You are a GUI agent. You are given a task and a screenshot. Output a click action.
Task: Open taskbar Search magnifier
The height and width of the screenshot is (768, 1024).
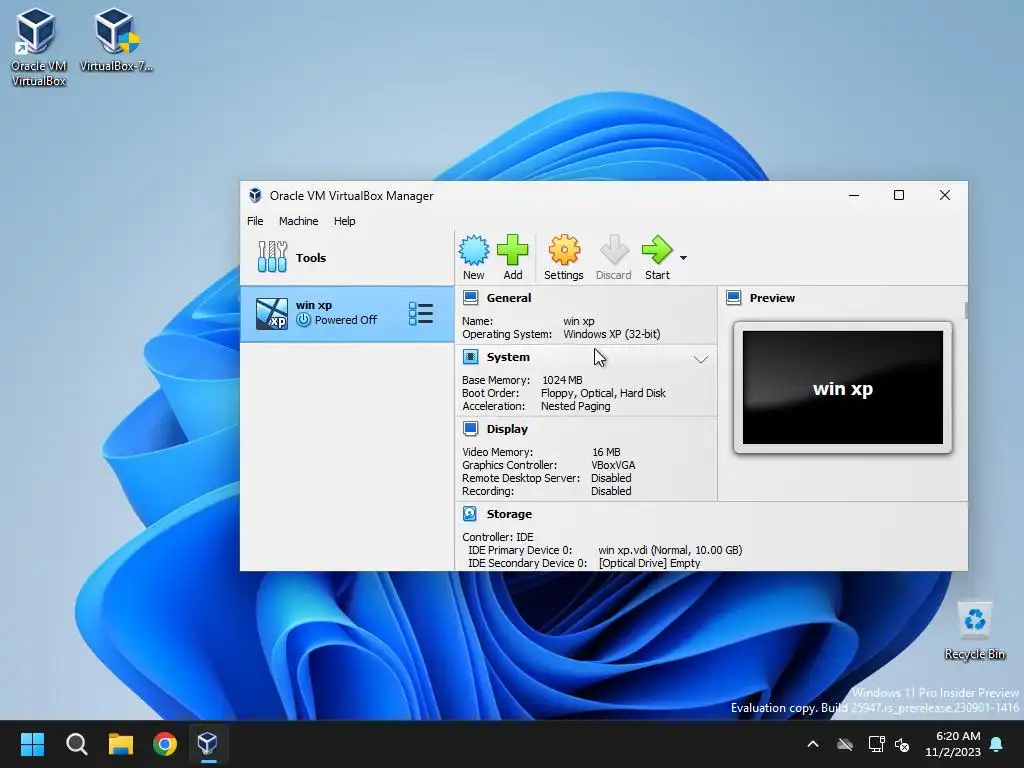76,744
